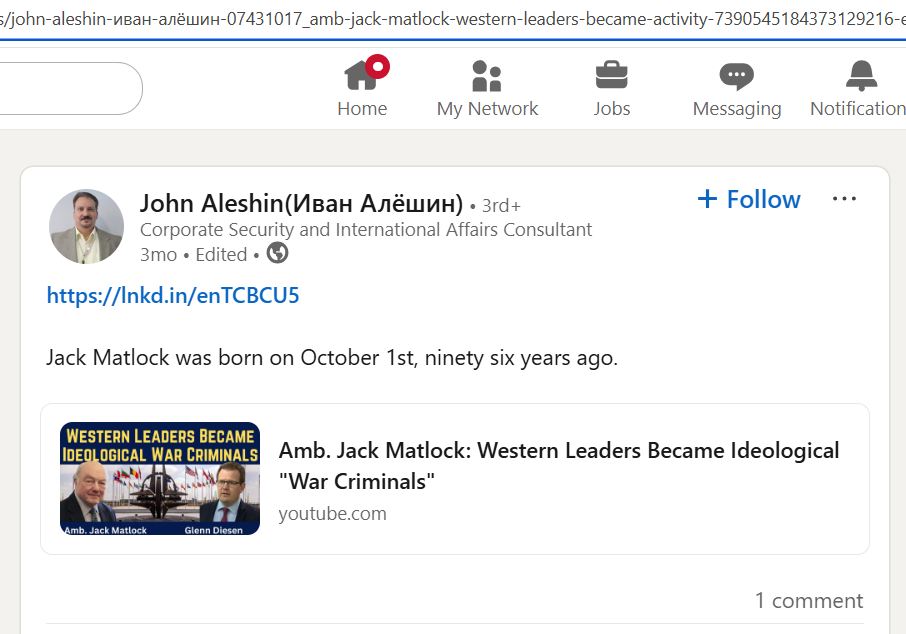Open the lnkd.in/enTCBCU5 link
This screenshot has width=906, height=634.
[173, 296]
